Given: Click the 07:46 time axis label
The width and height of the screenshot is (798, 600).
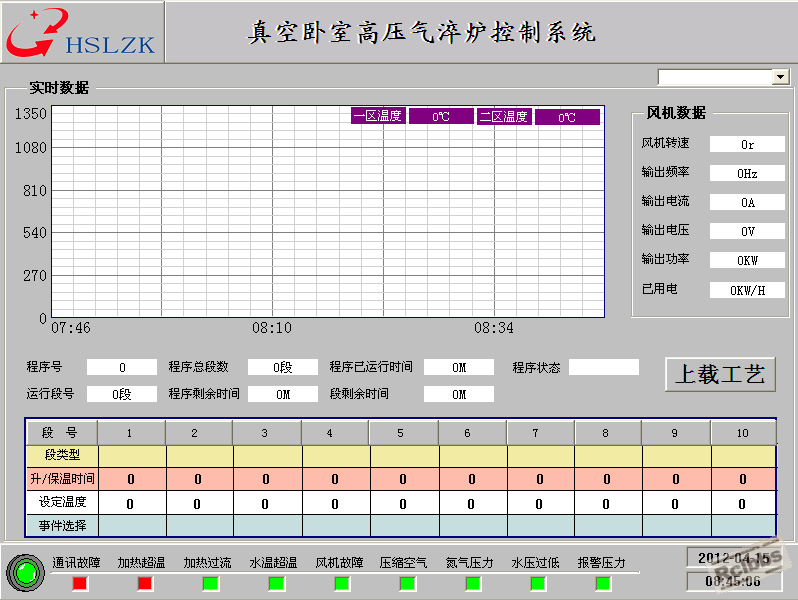Looking at the screenshot, I should click(71, 328).
